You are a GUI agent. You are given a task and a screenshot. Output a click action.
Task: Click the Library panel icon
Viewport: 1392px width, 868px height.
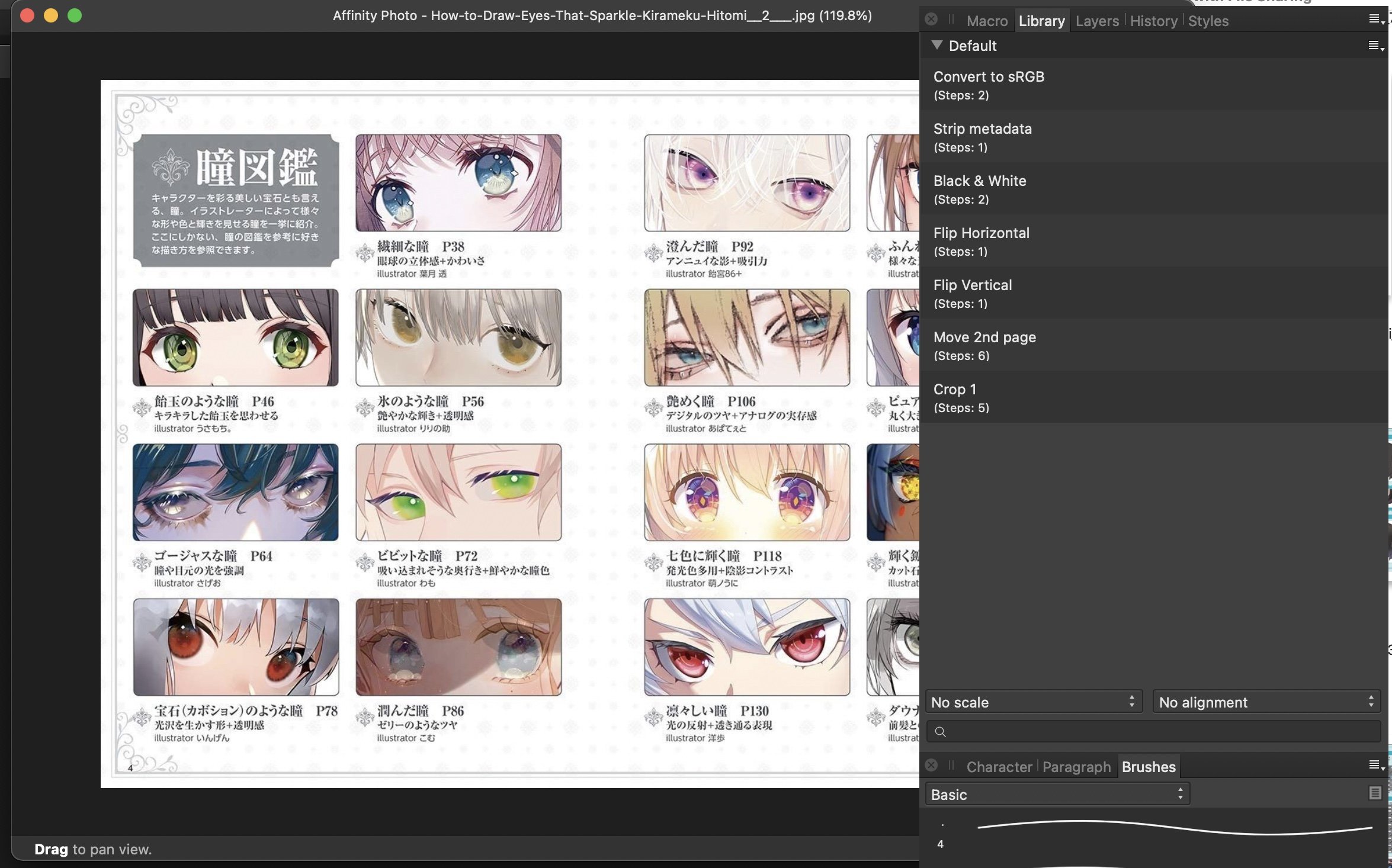tap(1041, 20)
